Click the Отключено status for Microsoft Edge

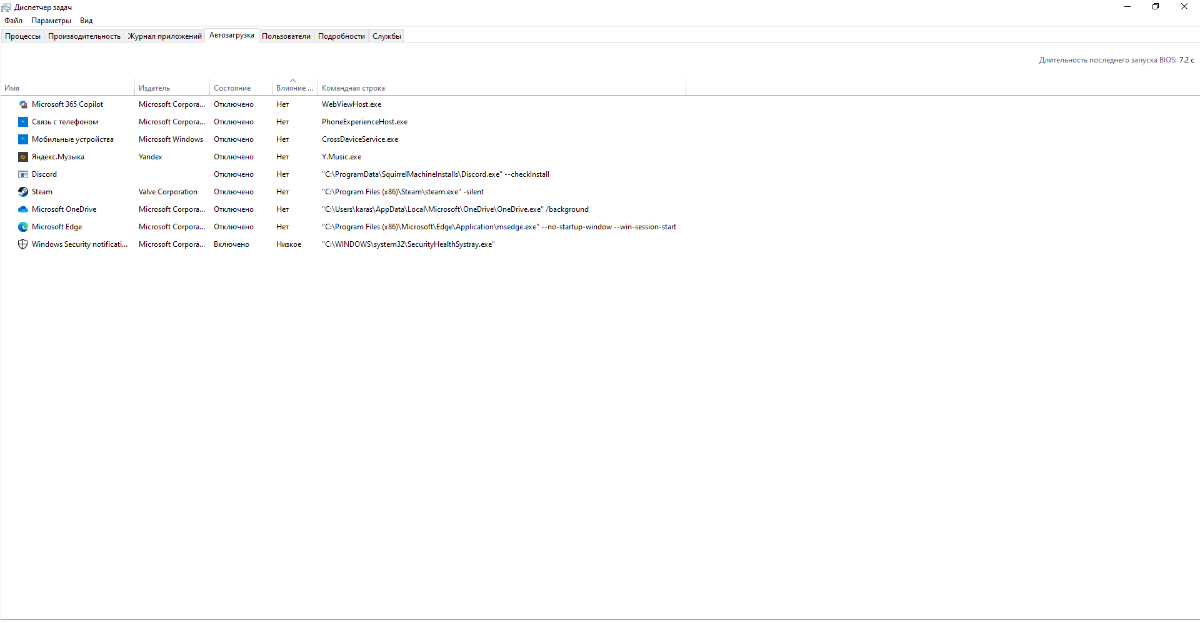[x=234, y=227]
